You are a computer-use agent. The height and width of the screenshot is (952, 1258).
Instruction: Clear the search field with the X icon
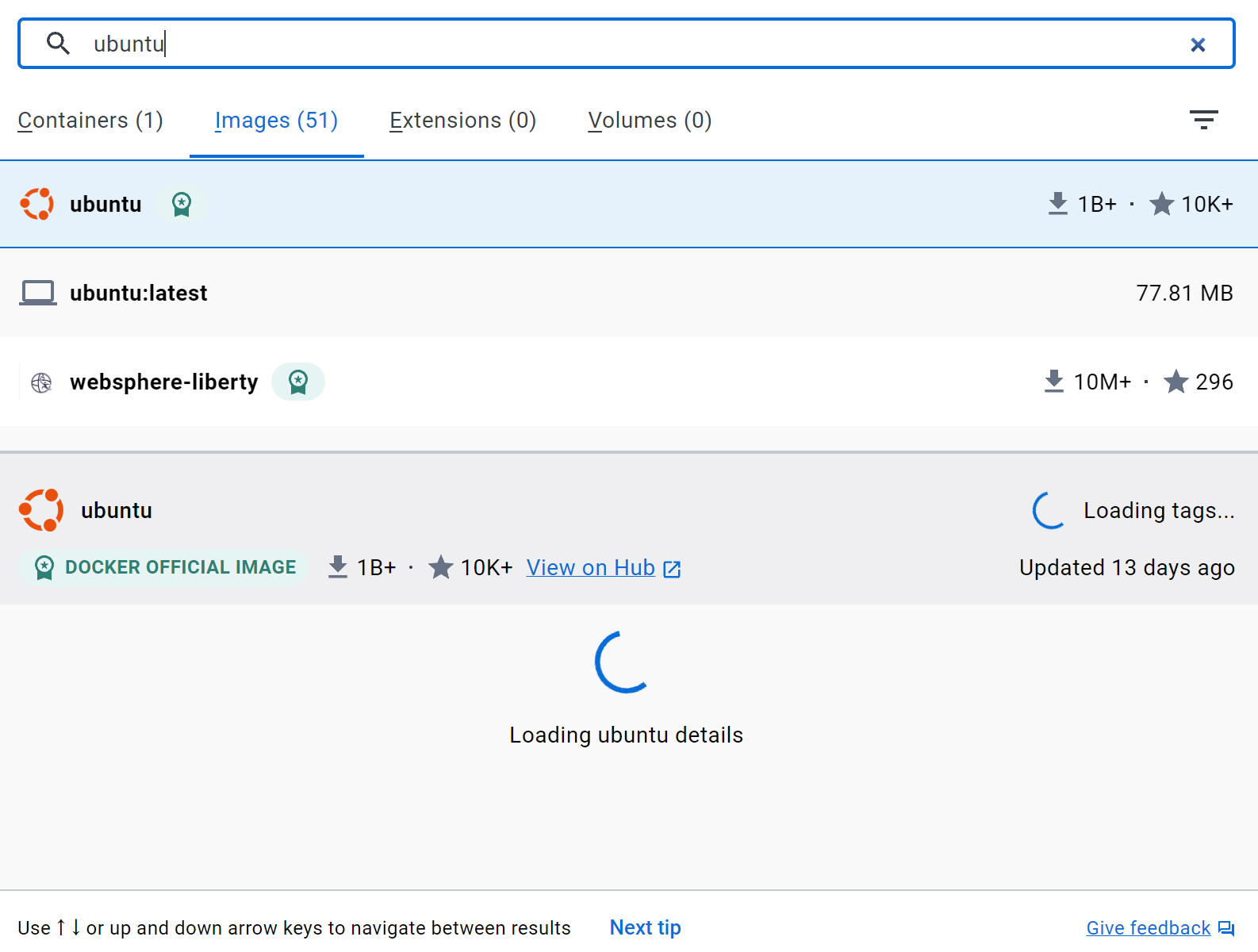pyautogui.click(x=1198, y=44)
